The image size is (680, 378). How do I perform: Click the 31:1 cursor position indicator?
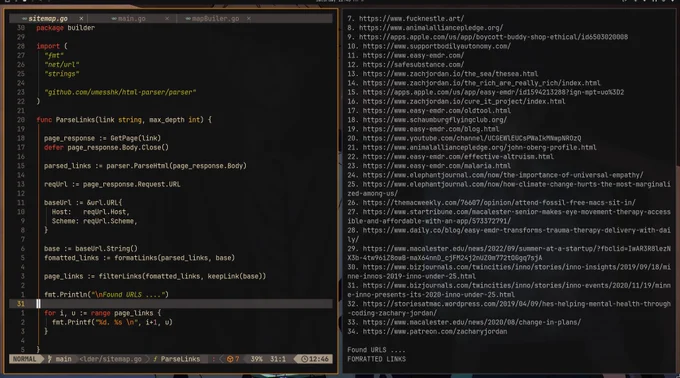click(x=278, y=359)
